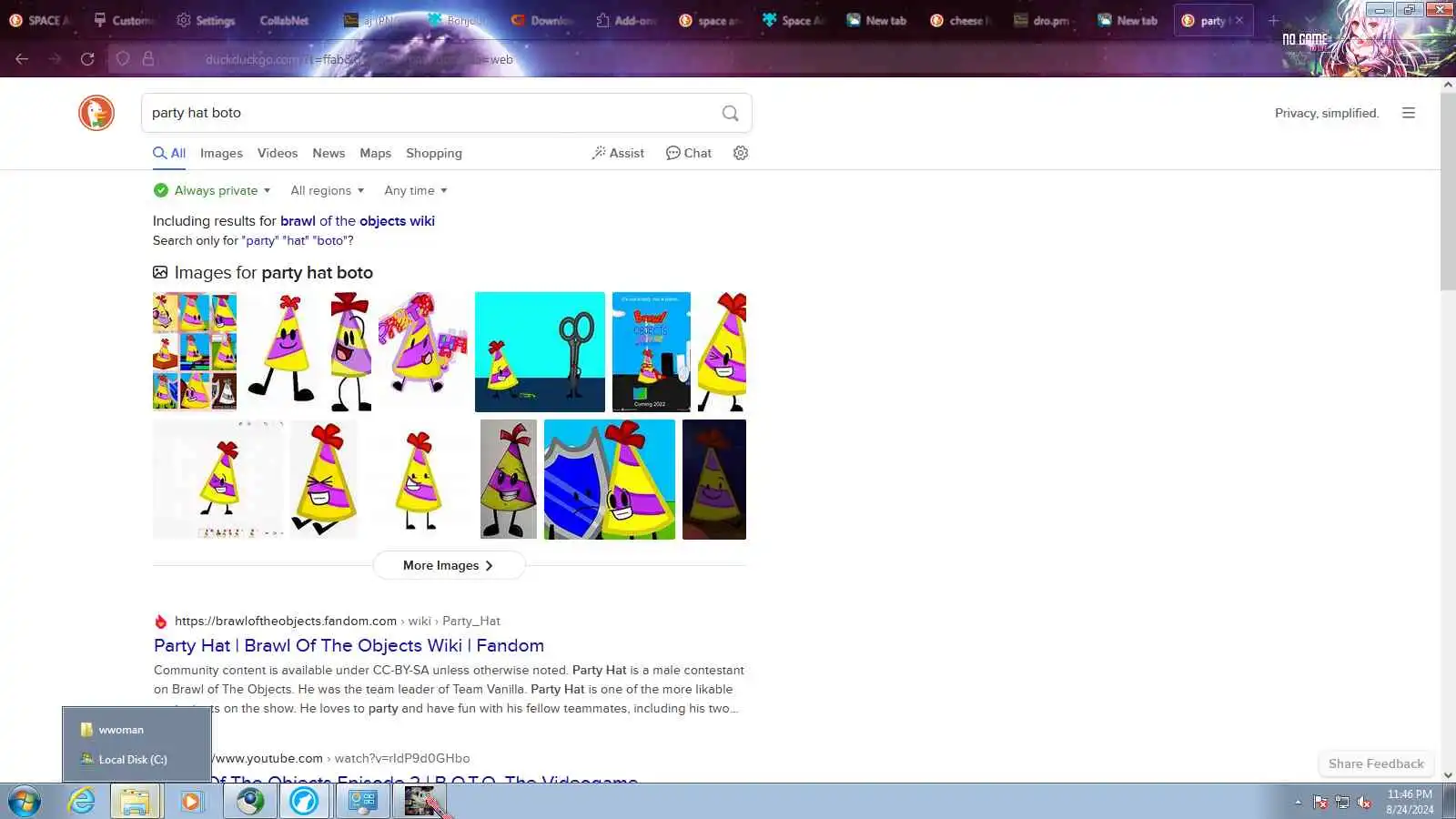The image size is (1456, 819).
Task: Open the tab list dropdown arrow
Action: 1309,20
